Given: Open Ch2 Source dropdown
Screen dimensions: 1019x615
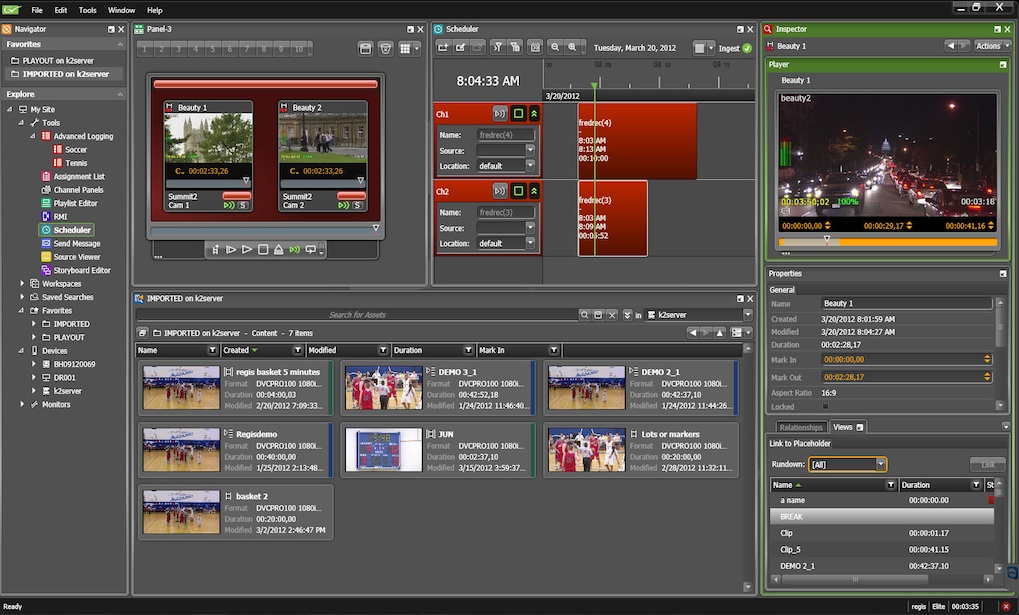Looking at the screenshot, I should (530, 228).
